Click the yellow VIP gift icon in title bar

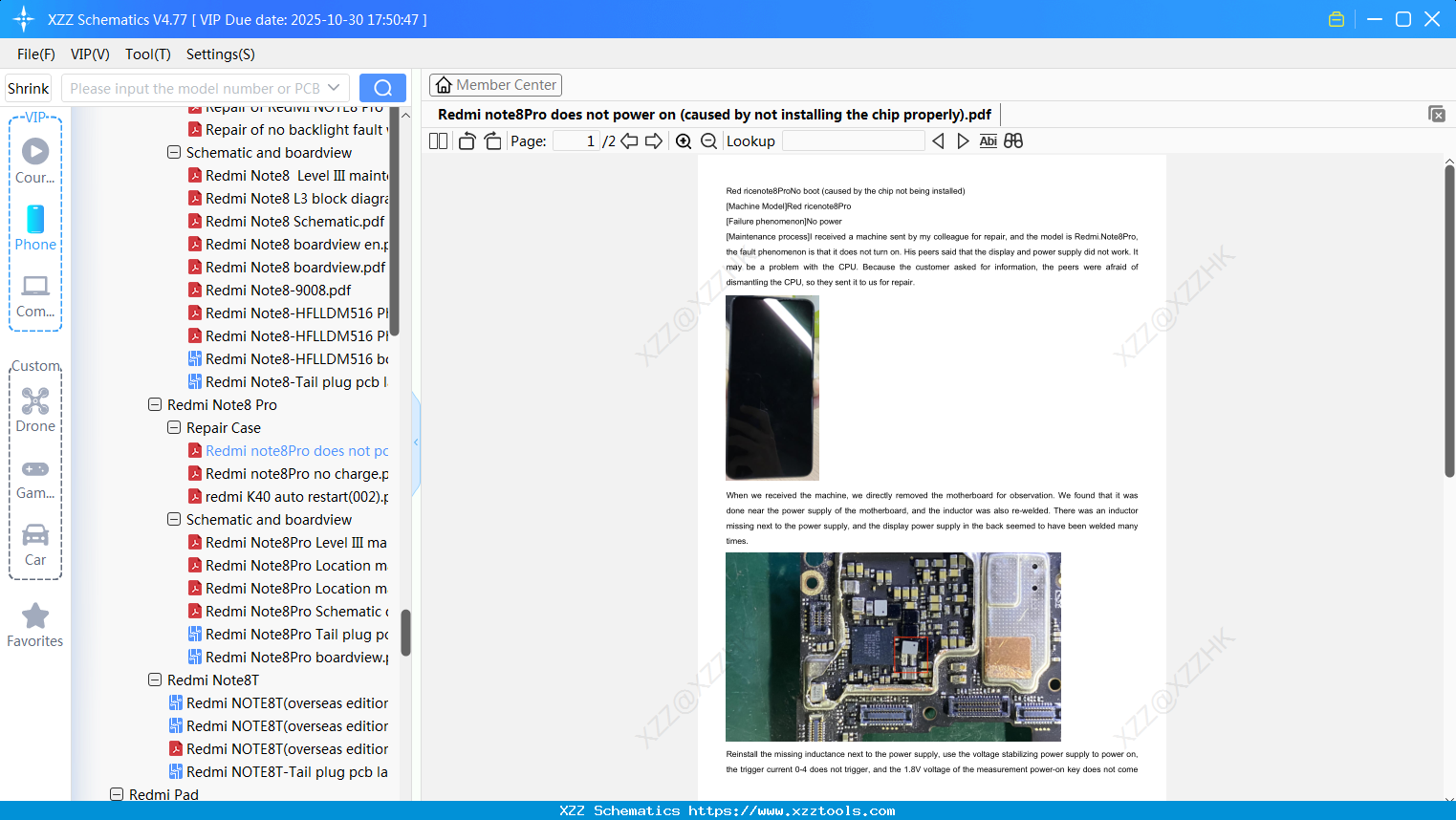(1336, 19)
